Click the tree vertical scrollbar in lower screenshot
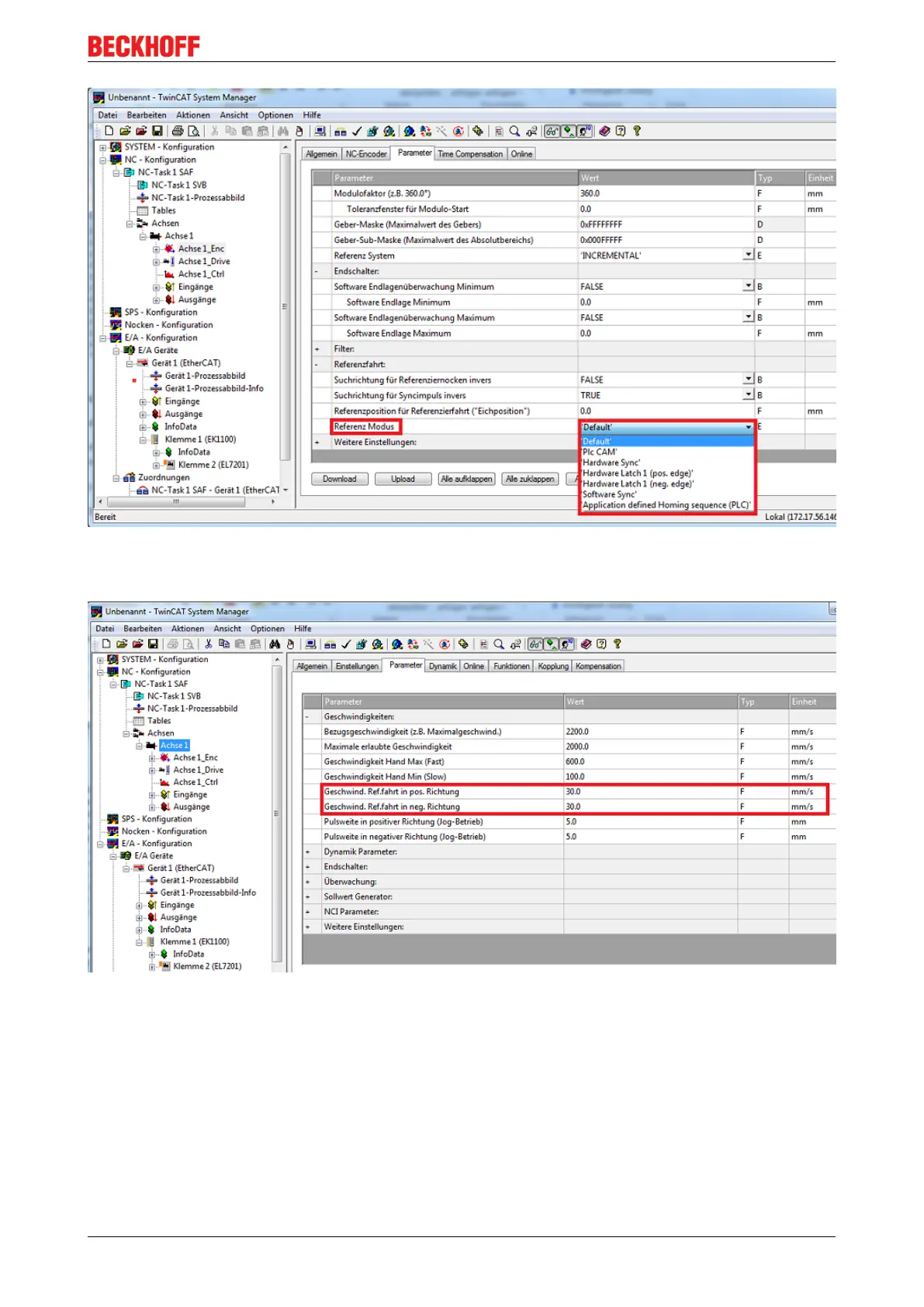 [x=275, y=813]
